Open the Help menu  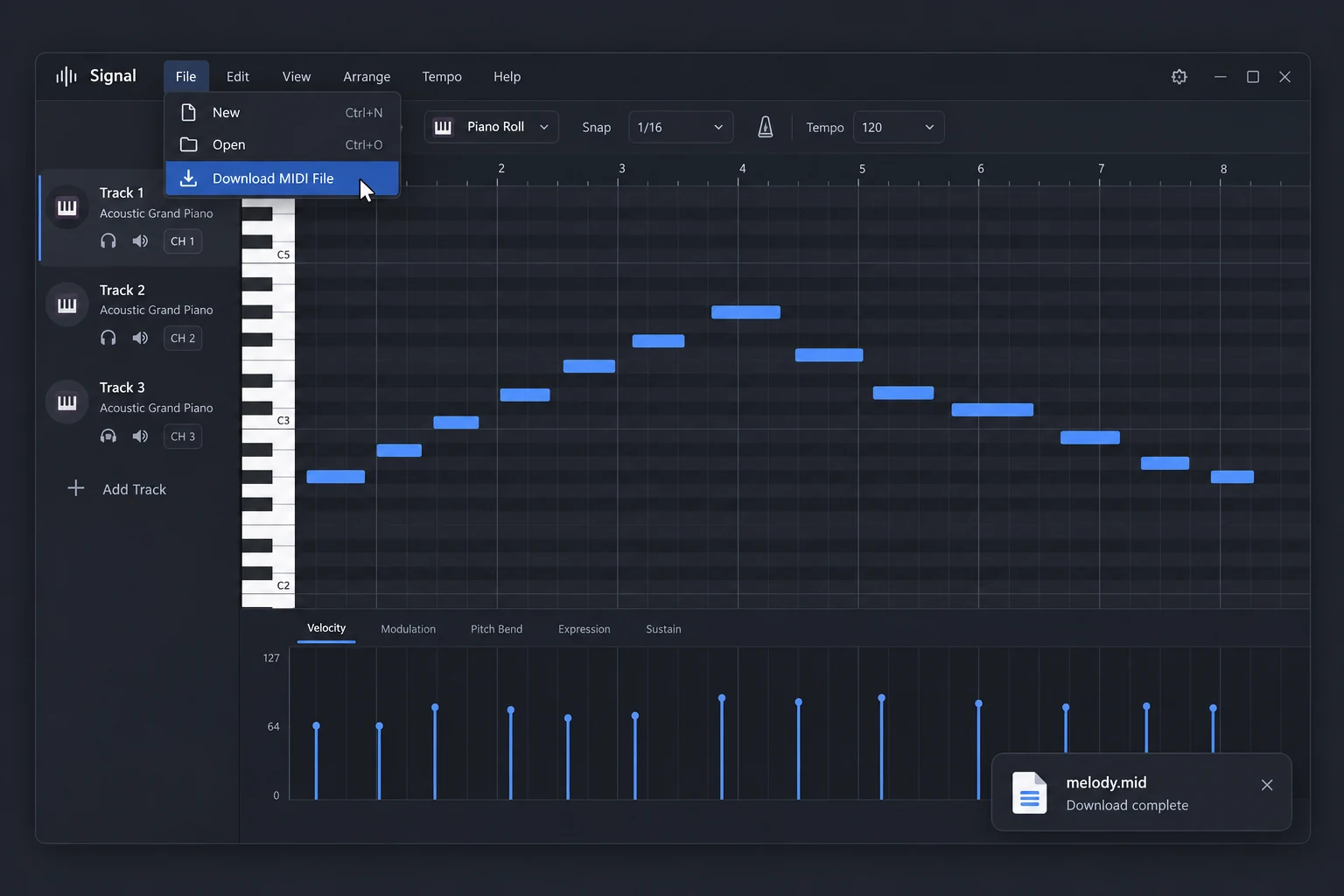pos(507,76)
